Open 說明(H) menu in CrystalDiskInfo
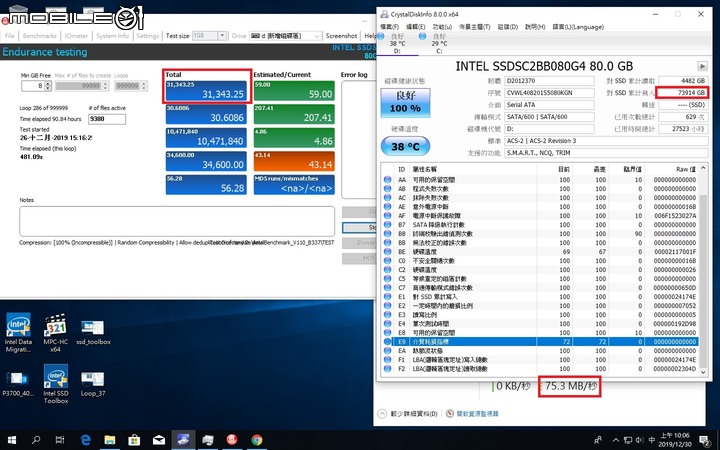The height and width of the screenshot is (450, 720). pos(535,27)
